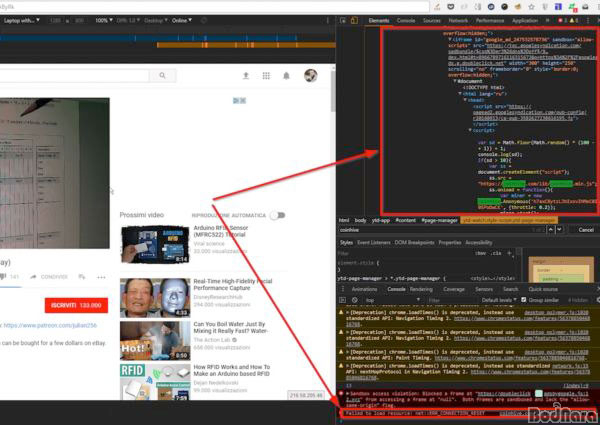Viewport: 600px width, 425px height.
Task: Click the box model margin area
Action: (561, 261)
